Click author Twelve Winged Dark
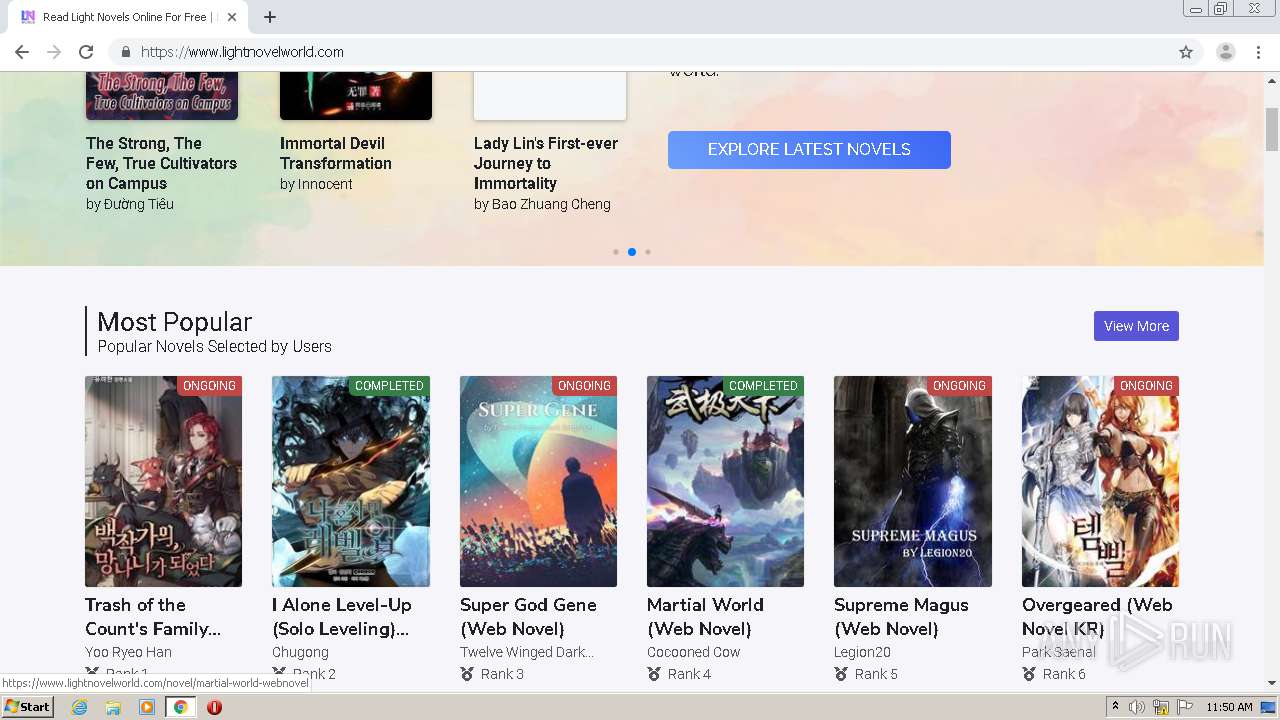 (x=527, y=652)
